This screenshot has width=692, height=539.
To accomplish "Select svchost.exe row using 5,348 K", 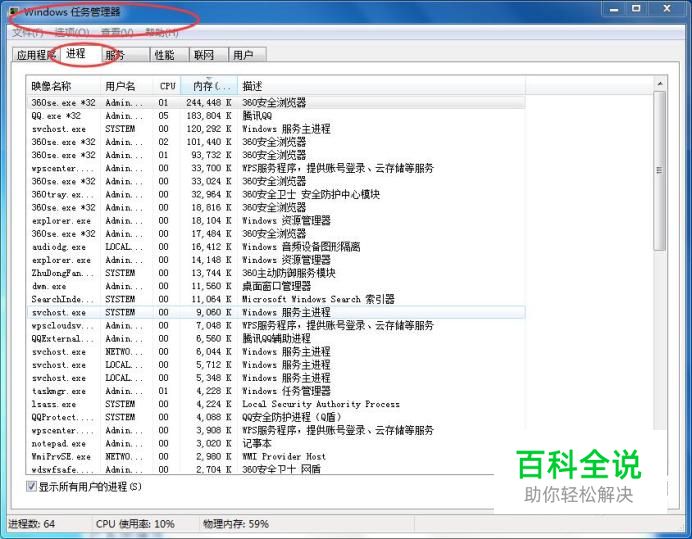I will [276, 378].
